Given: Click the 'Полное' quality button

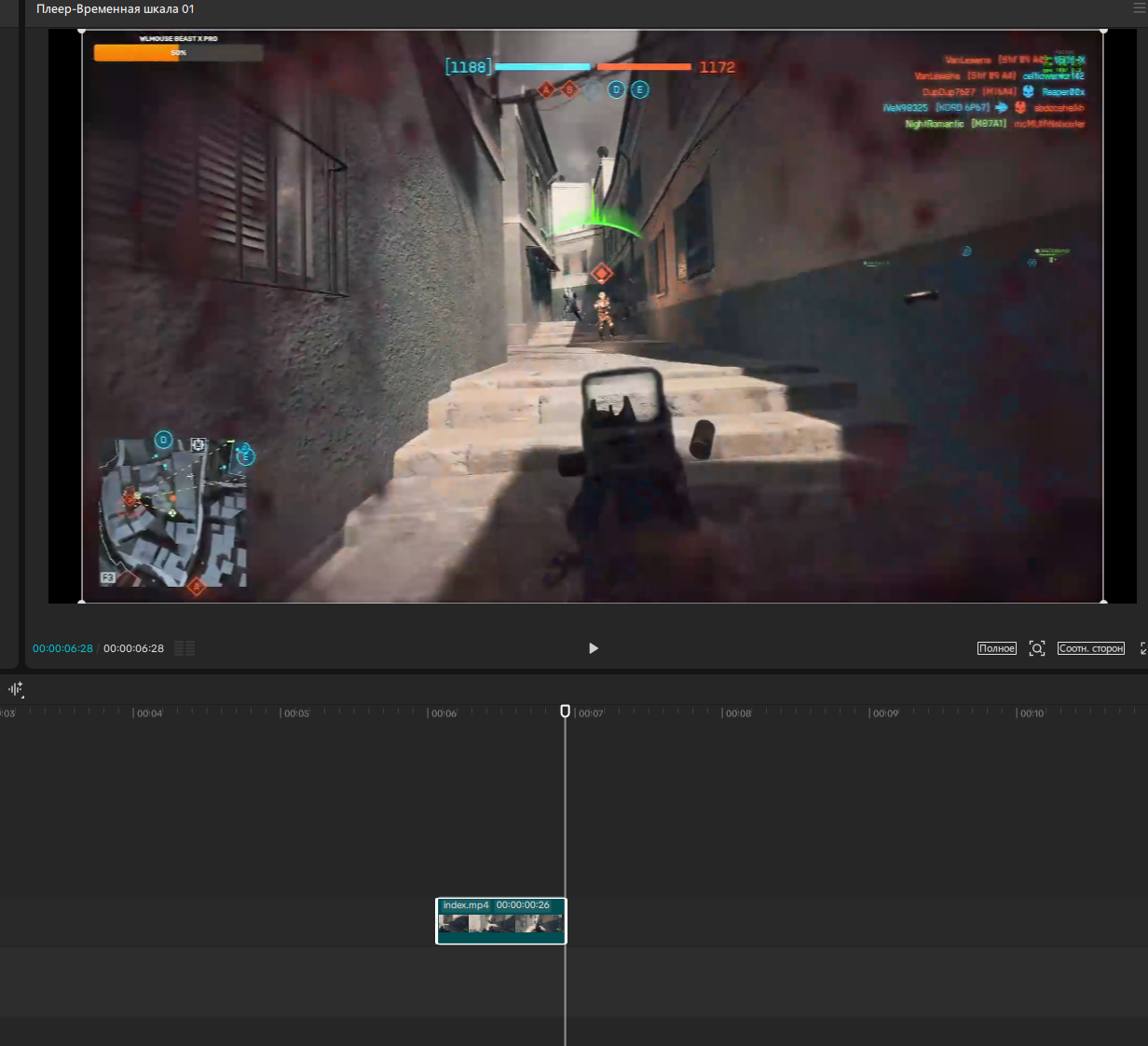Looking at the screenshot, I should coord(997,648).
